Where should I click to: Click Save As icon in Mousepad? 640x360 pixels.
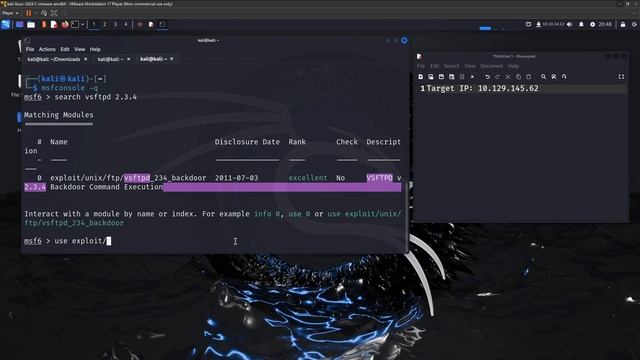click(x=451, y=77)
